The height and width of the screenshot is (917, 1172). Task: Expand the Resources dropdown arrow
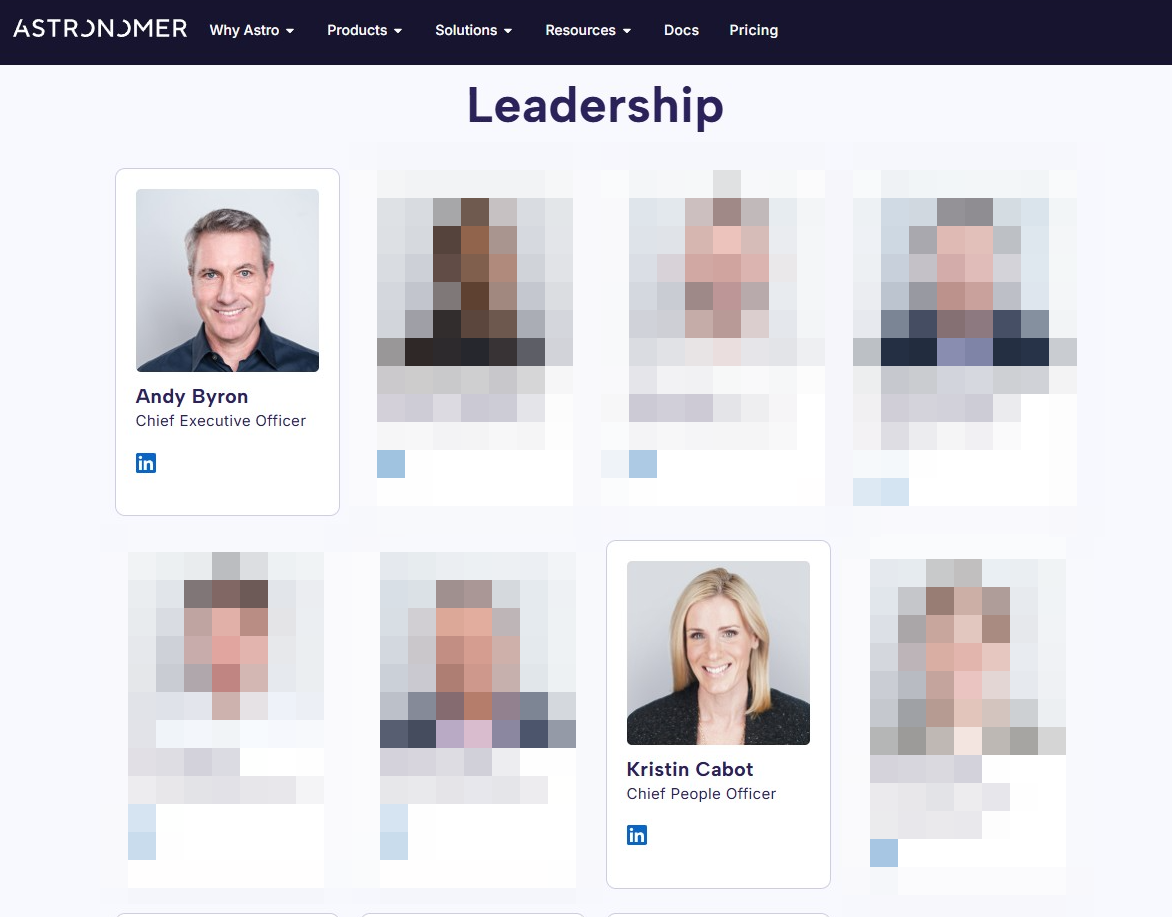point(626,31)
